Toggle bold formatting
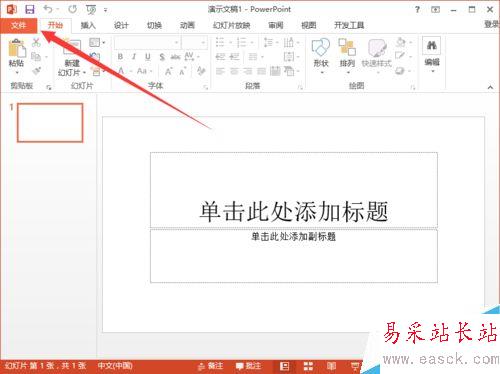The height and width of the screenshot is (374, 500). click(x=120, y=57)
